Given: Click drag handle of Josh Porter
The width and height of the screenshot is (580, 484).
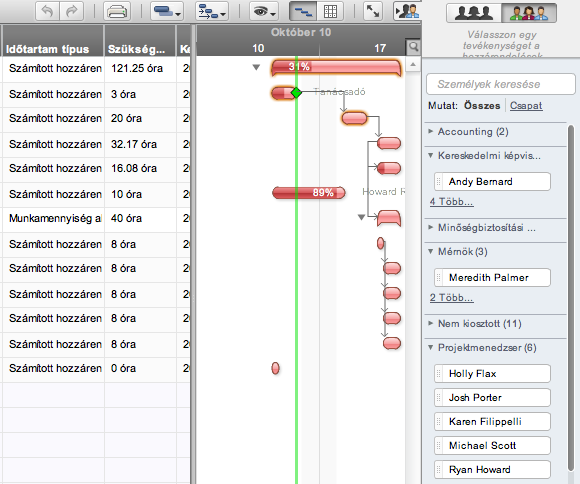Looking at the screenshot, I should tap(439, 397).
